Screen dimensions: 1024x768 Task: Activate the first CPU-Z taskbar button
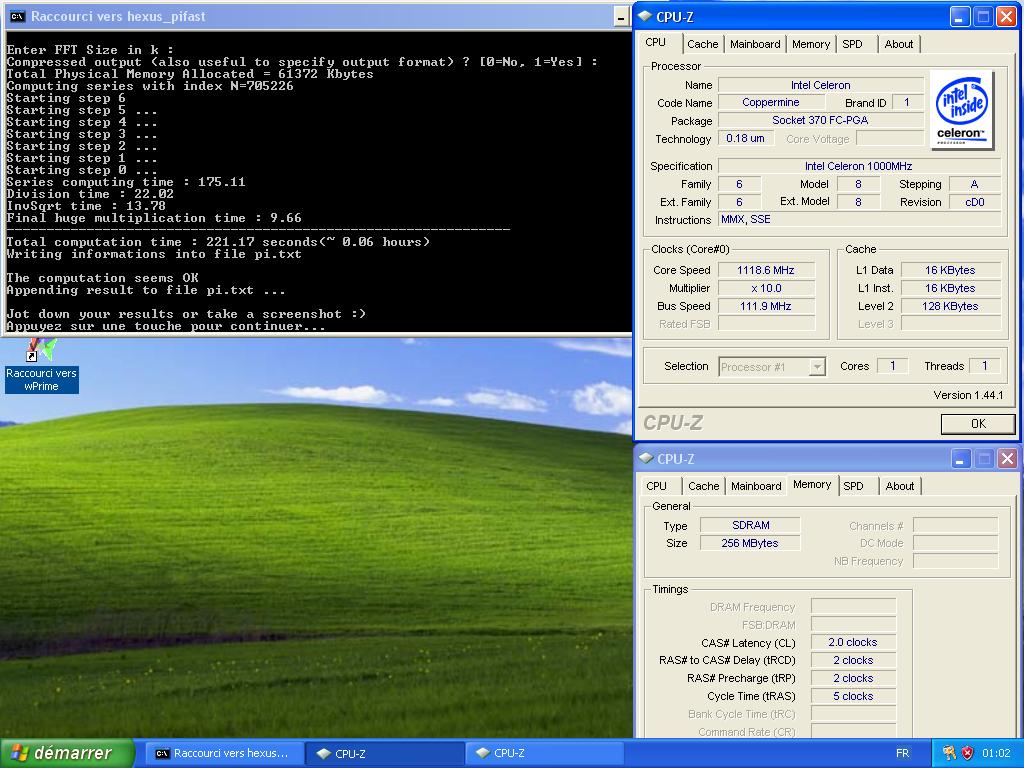[385, 753]
